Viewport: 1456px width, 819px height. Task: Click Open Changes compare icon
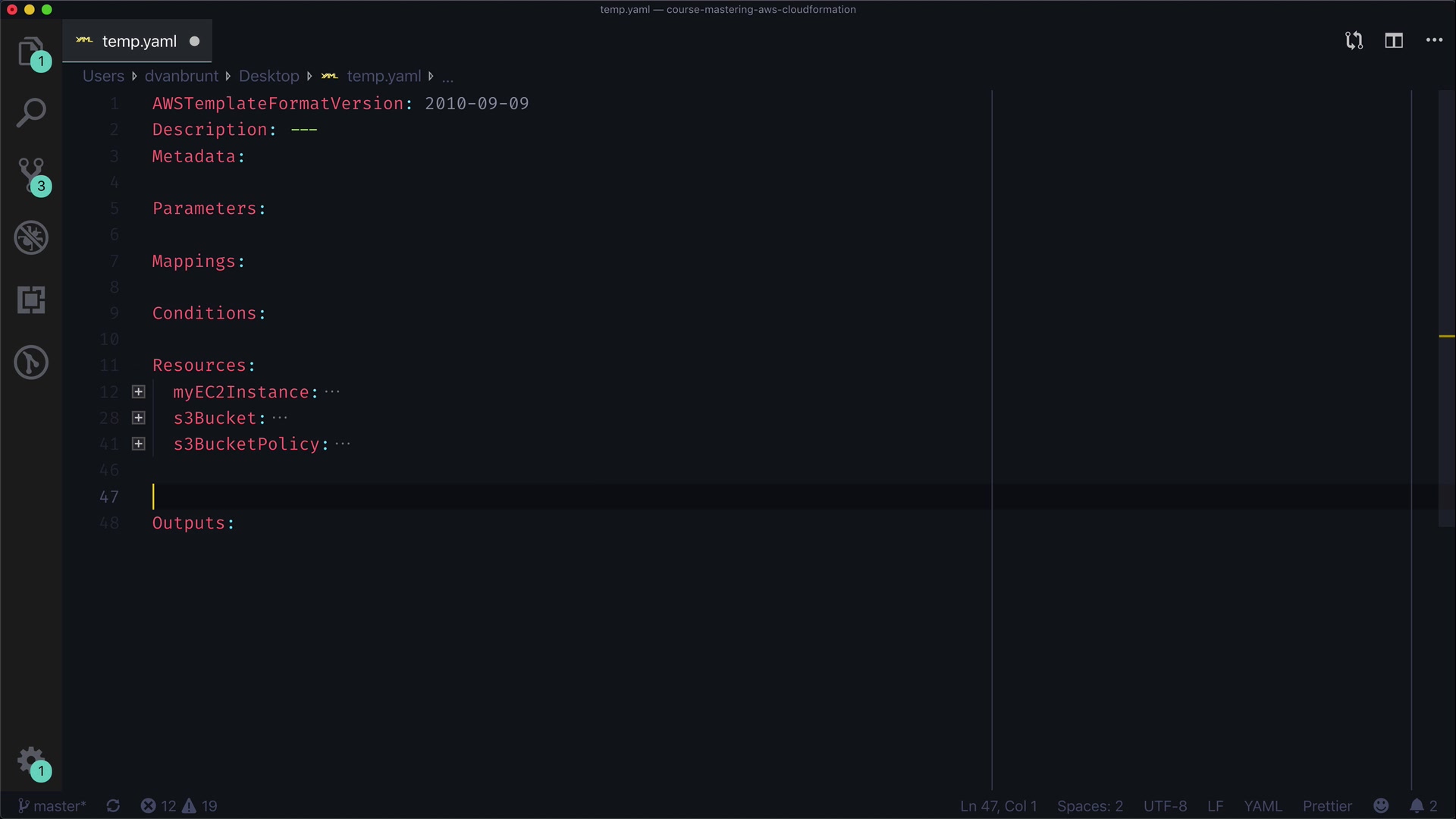[1354, 41]
